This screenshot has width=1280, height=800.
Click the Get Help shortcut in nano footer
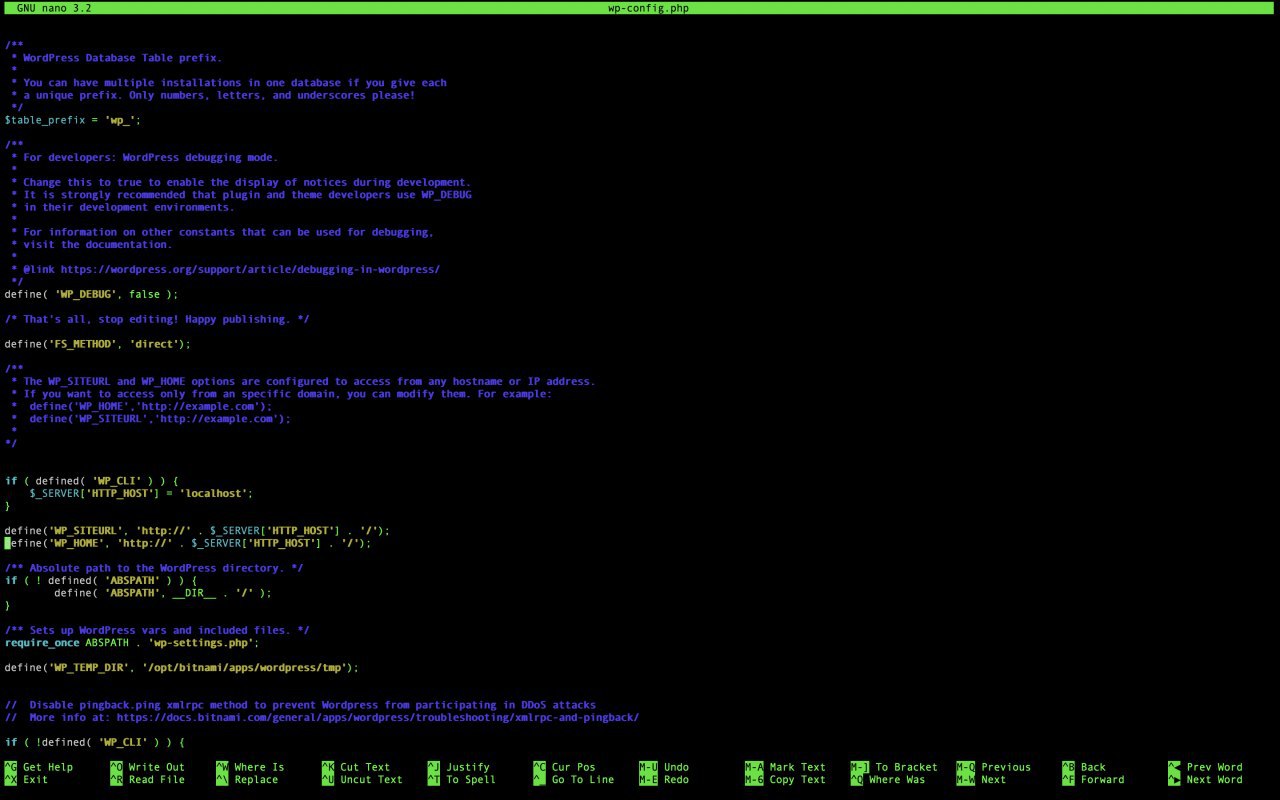click(x=48, y=767)
